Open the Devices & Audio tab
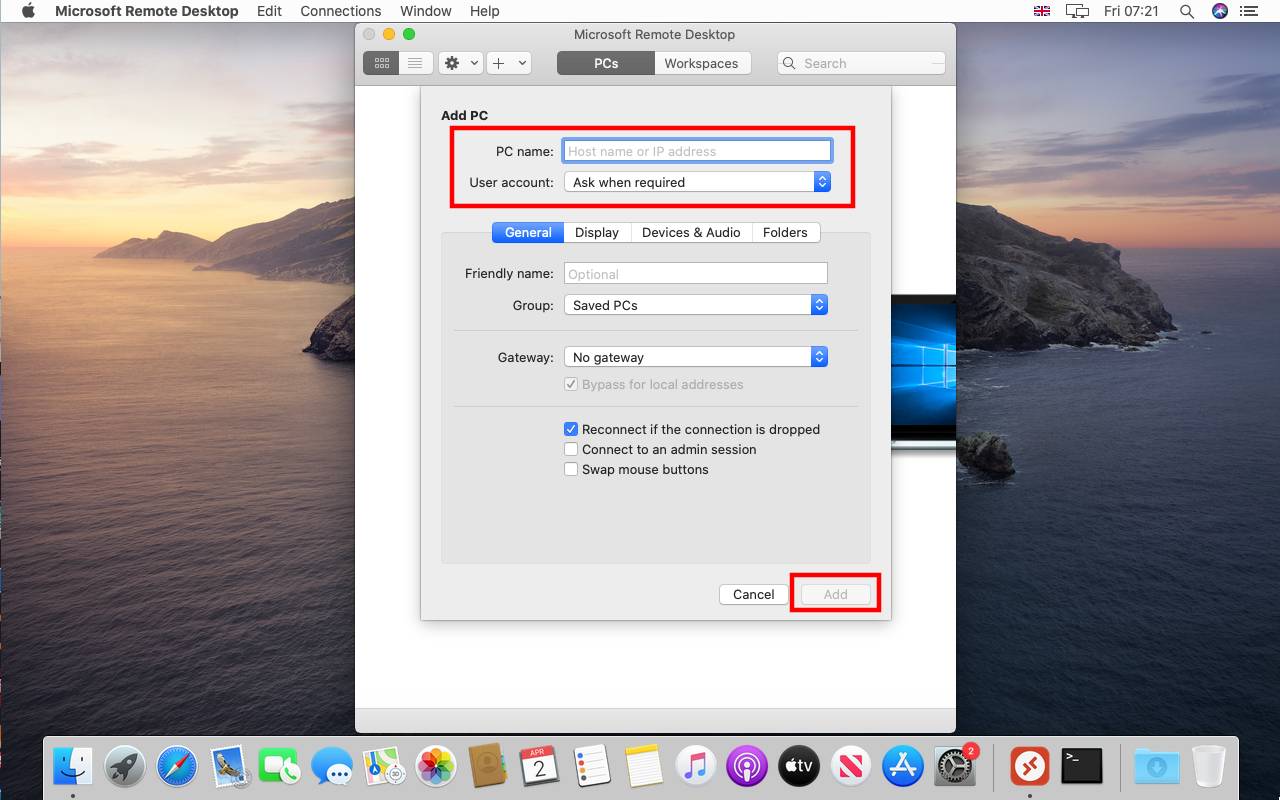The image size is (1280, 800). (x=691, y=232)
